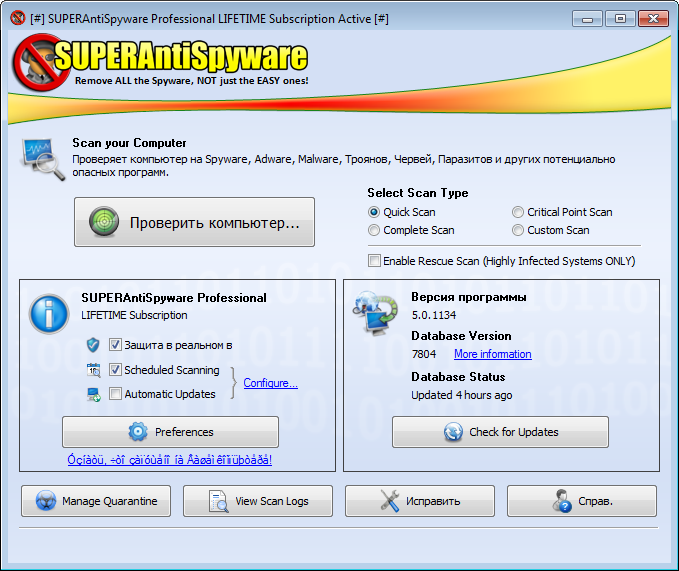Viewport: 679px width, 571px height.
Task: Maximize the SUPERAntiSpyware window
Action: click(x=620, y=19)
